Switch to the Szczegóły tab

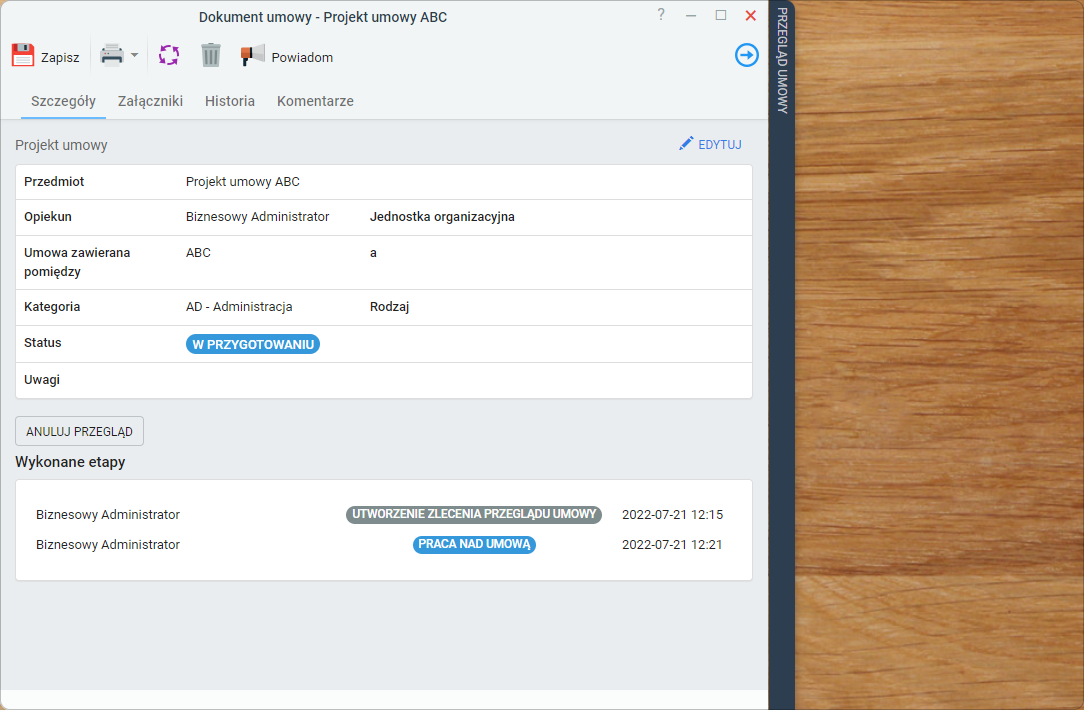(x=64, y=101)
